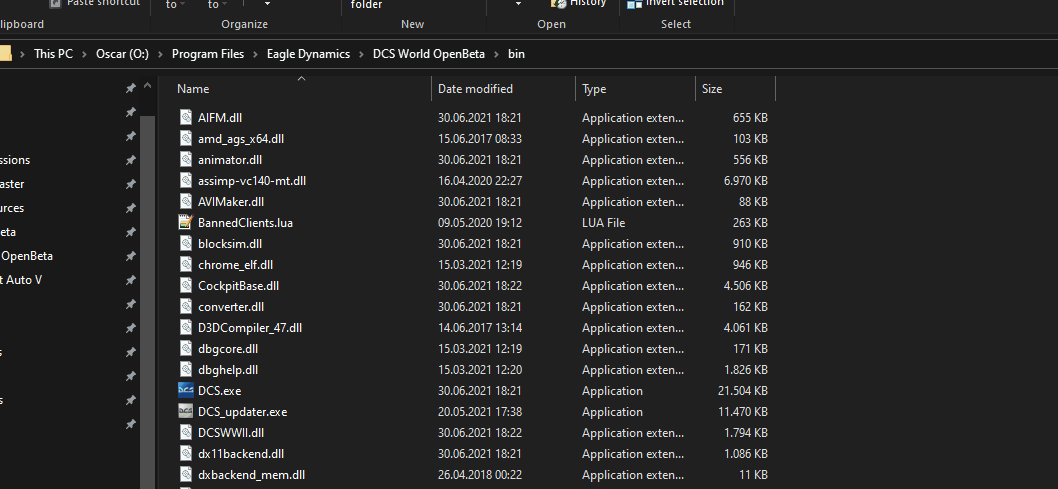Select the BannedClients.lua notepad icon
The width and height of the screenshot is (1058, 489).
pyautogui.click(x=186, y=222)
